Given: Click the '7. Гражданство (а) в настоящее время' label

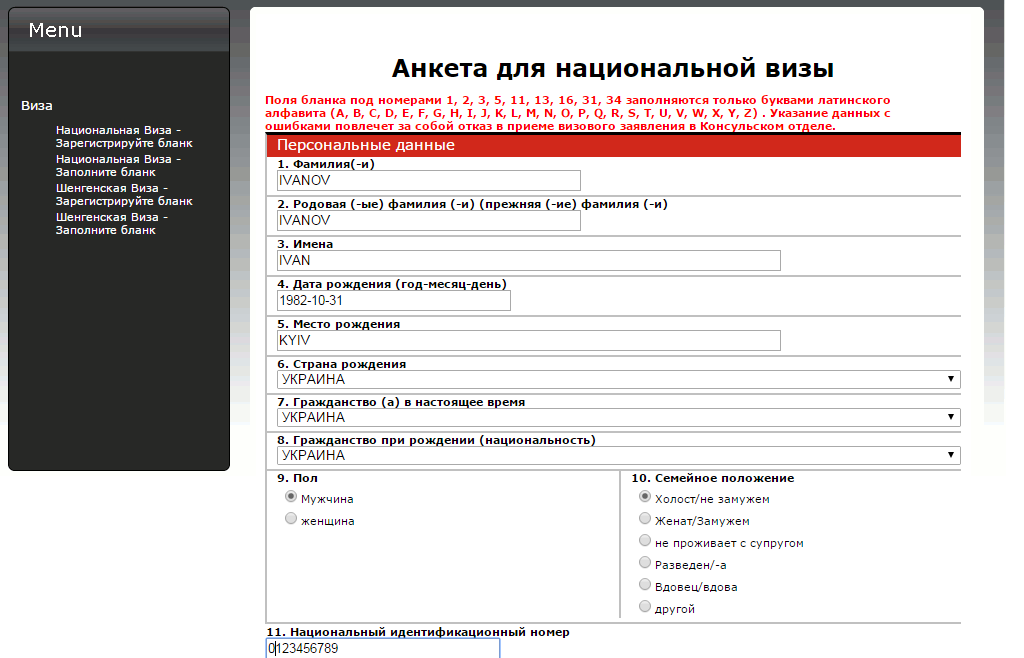Looking at the screenshot, I should point(401,402).
